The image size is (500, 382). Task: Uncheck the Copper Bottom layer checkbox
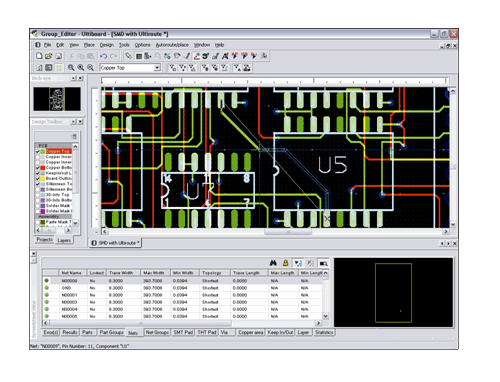[x=38, y=168]
